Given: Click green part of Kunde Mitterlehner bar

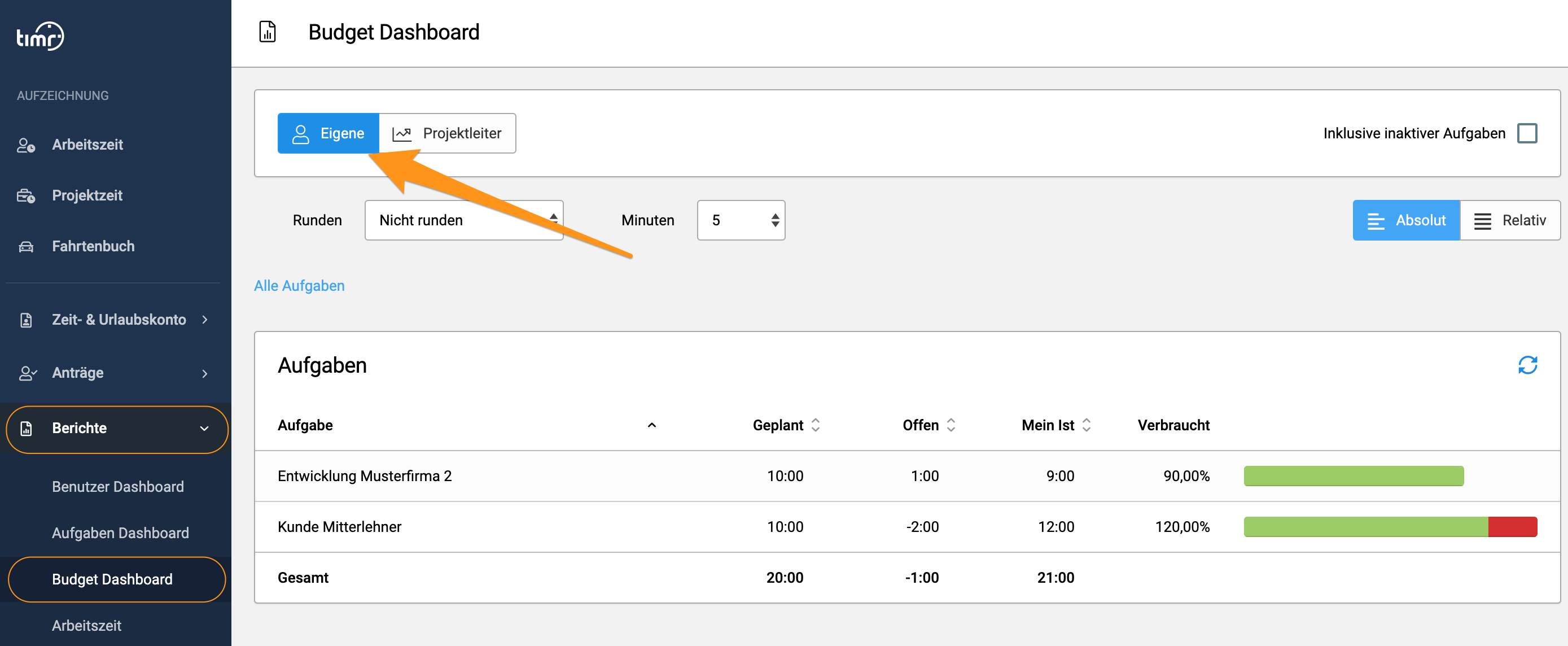Looking at the screenshot, I should coord(1366,527).
